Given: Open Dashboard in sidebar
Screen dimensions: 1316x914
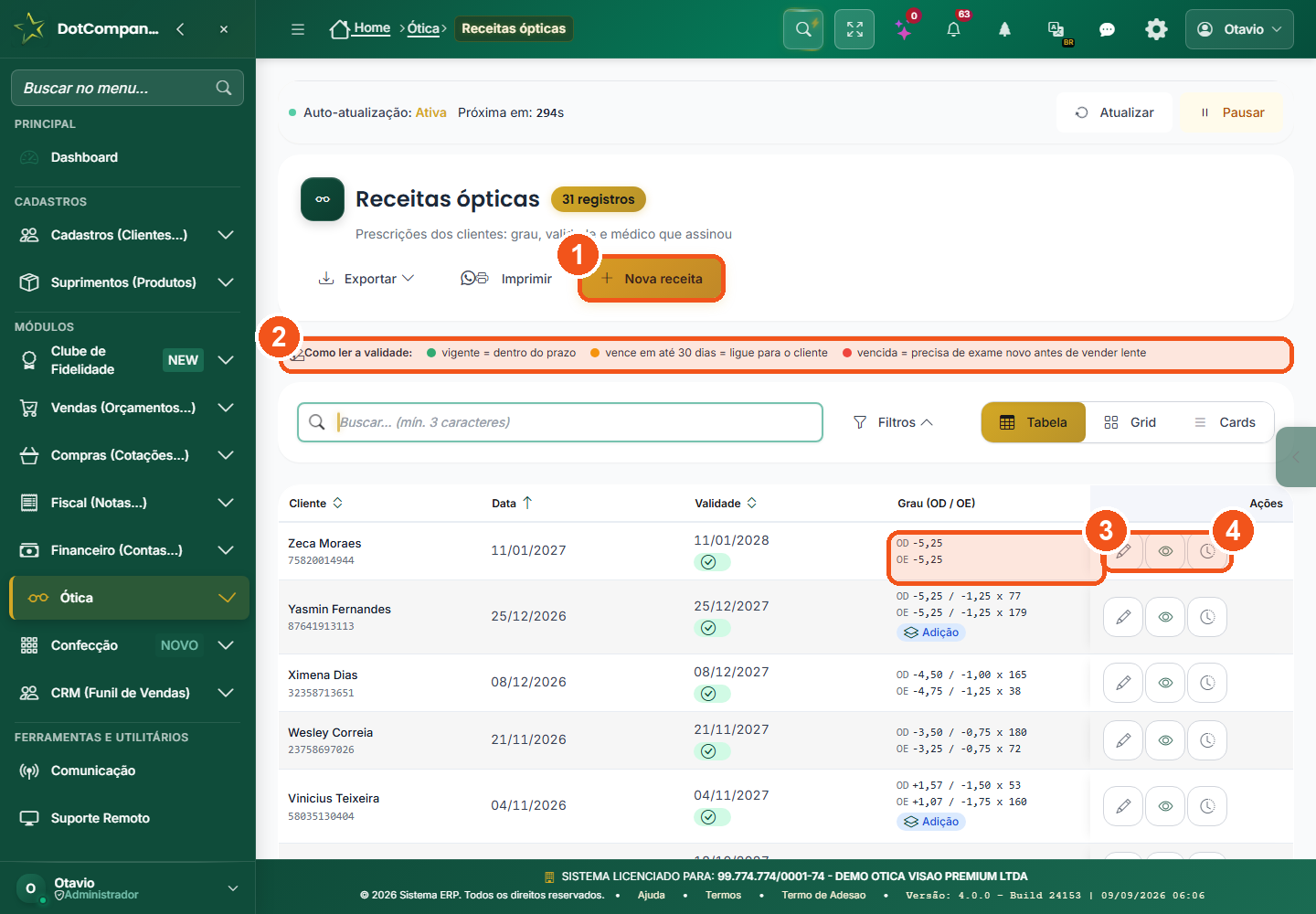Looking at the screenshot, I should (x=127, y=157).
